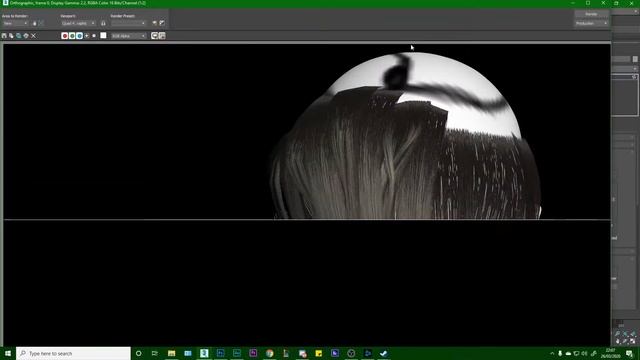Click the rendered hair sphere image
The height and width of the screenshot is (360, 640).
[x=406, y=137]
